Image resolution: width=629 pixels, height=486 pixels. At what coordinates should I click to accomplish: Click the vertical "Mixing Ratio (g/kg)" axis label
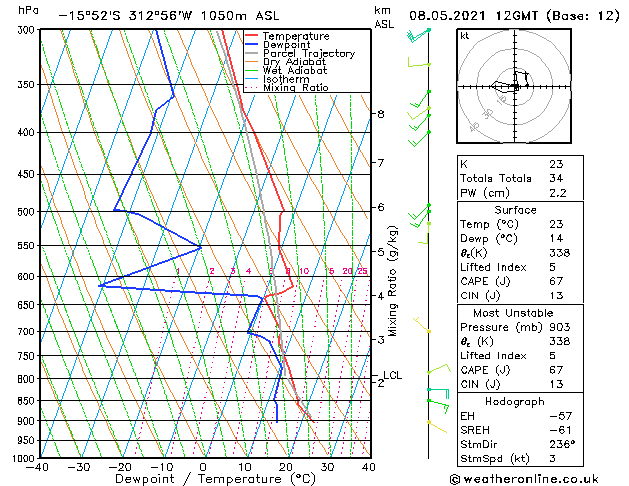pyautogui.click(x=392, y=281)
